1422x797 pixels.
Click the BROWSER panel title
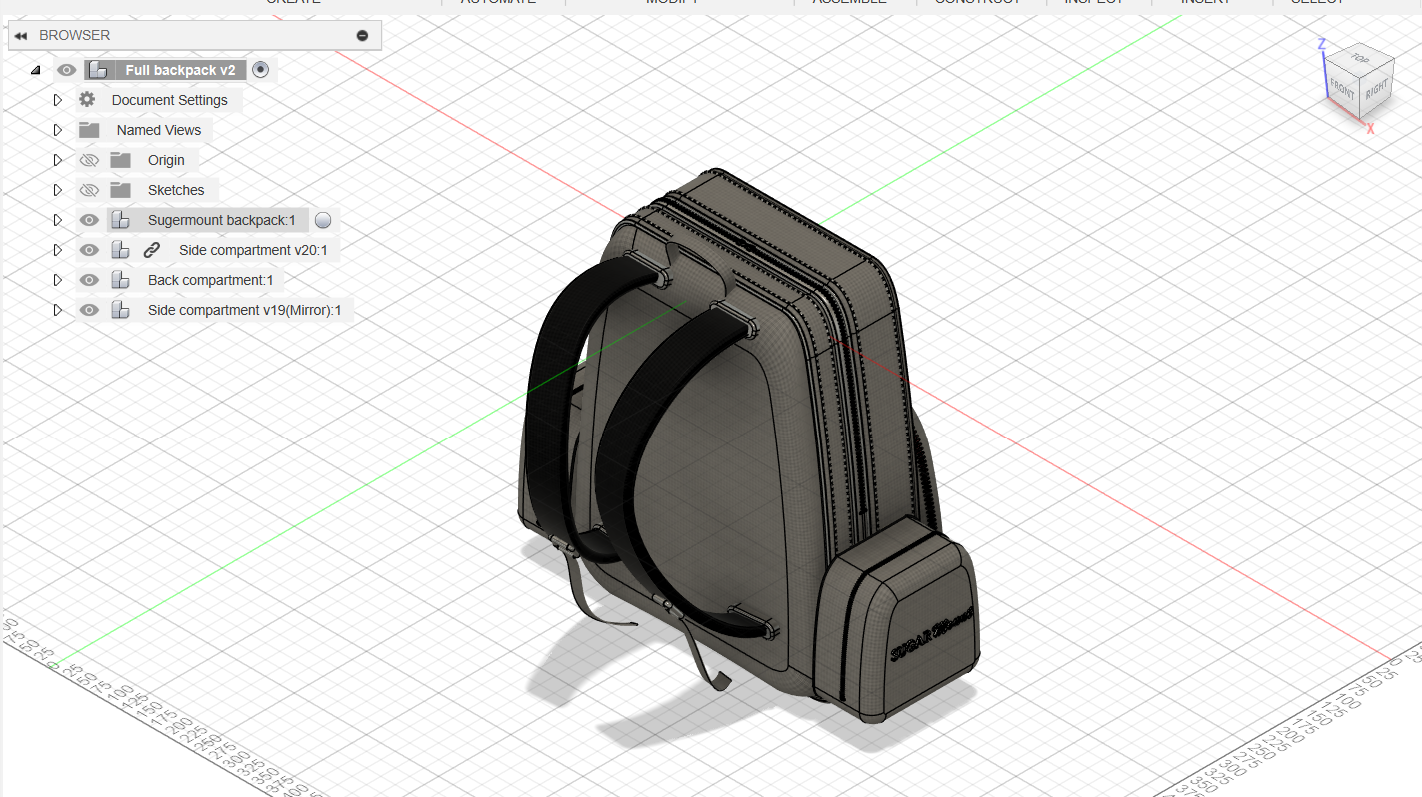[75, 35]
